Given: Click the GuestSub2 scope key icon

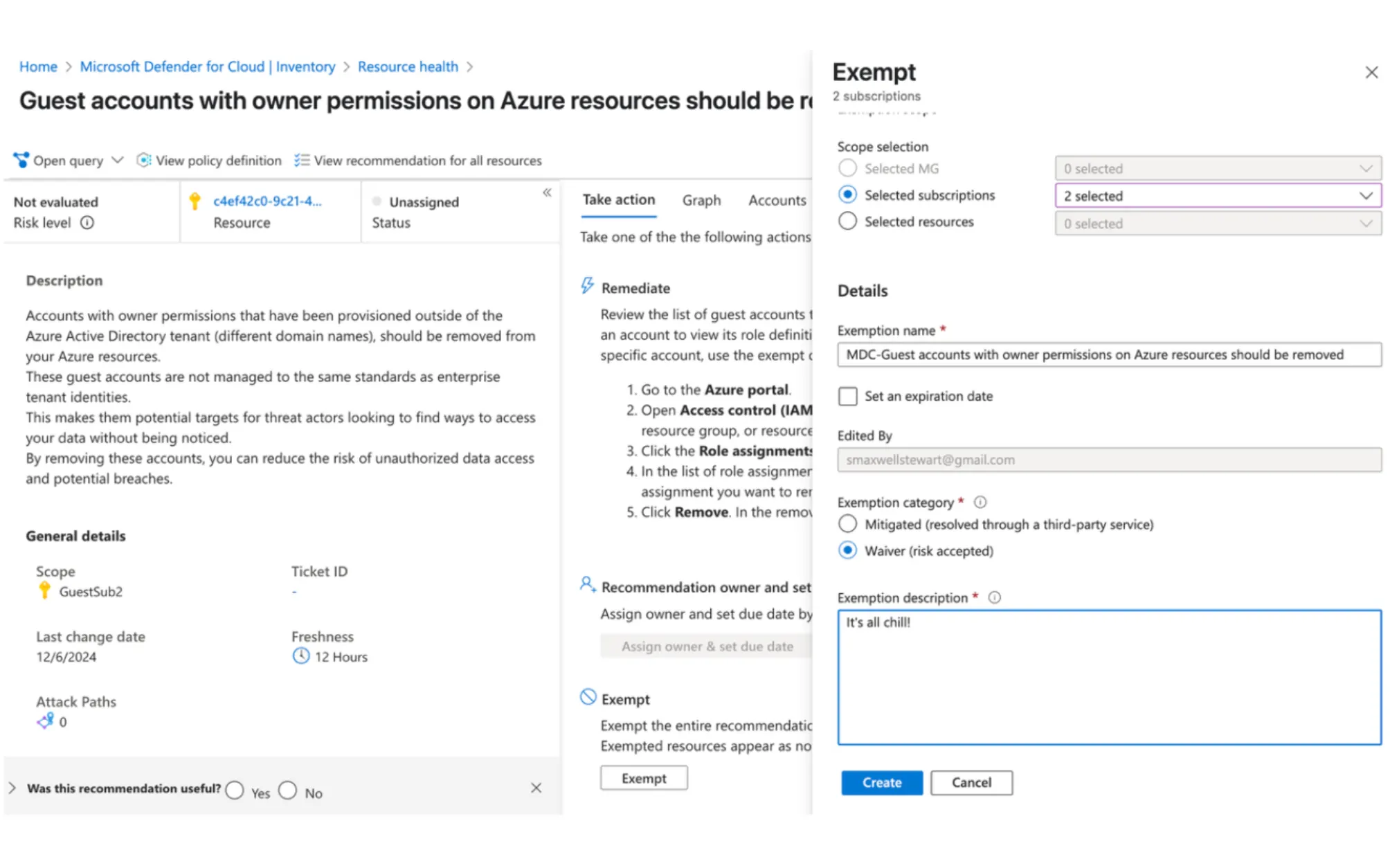Looking at the screenshot, I should (x=45, y=590).
